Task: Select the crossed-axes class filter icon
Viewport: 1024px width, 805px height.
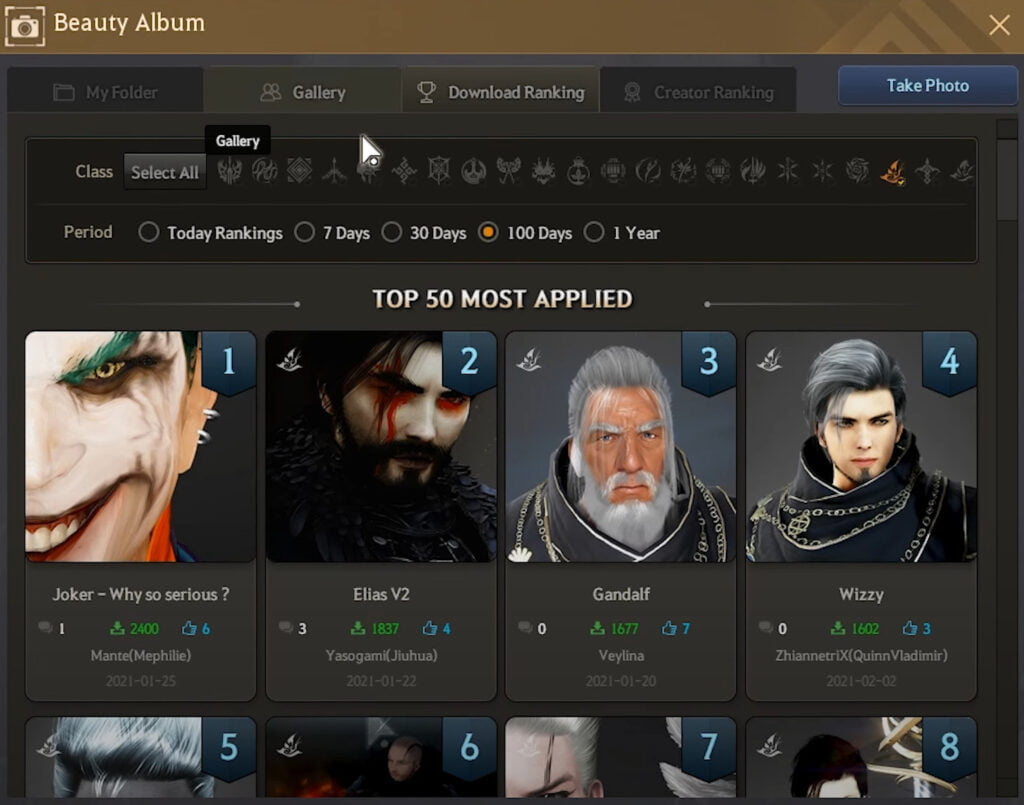Action: [x=508, y=171]
